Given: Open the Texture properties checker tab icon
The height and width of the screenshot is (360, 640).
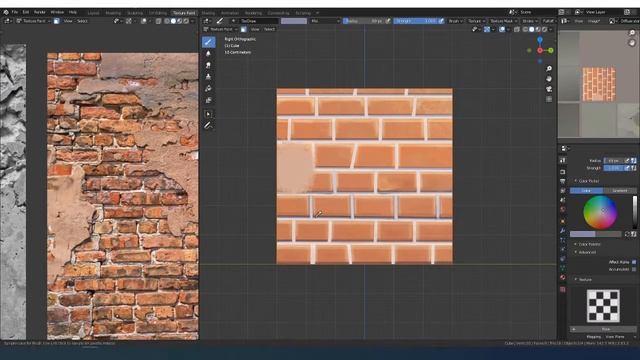Looking at the screenshot, I should pos(563,289).
